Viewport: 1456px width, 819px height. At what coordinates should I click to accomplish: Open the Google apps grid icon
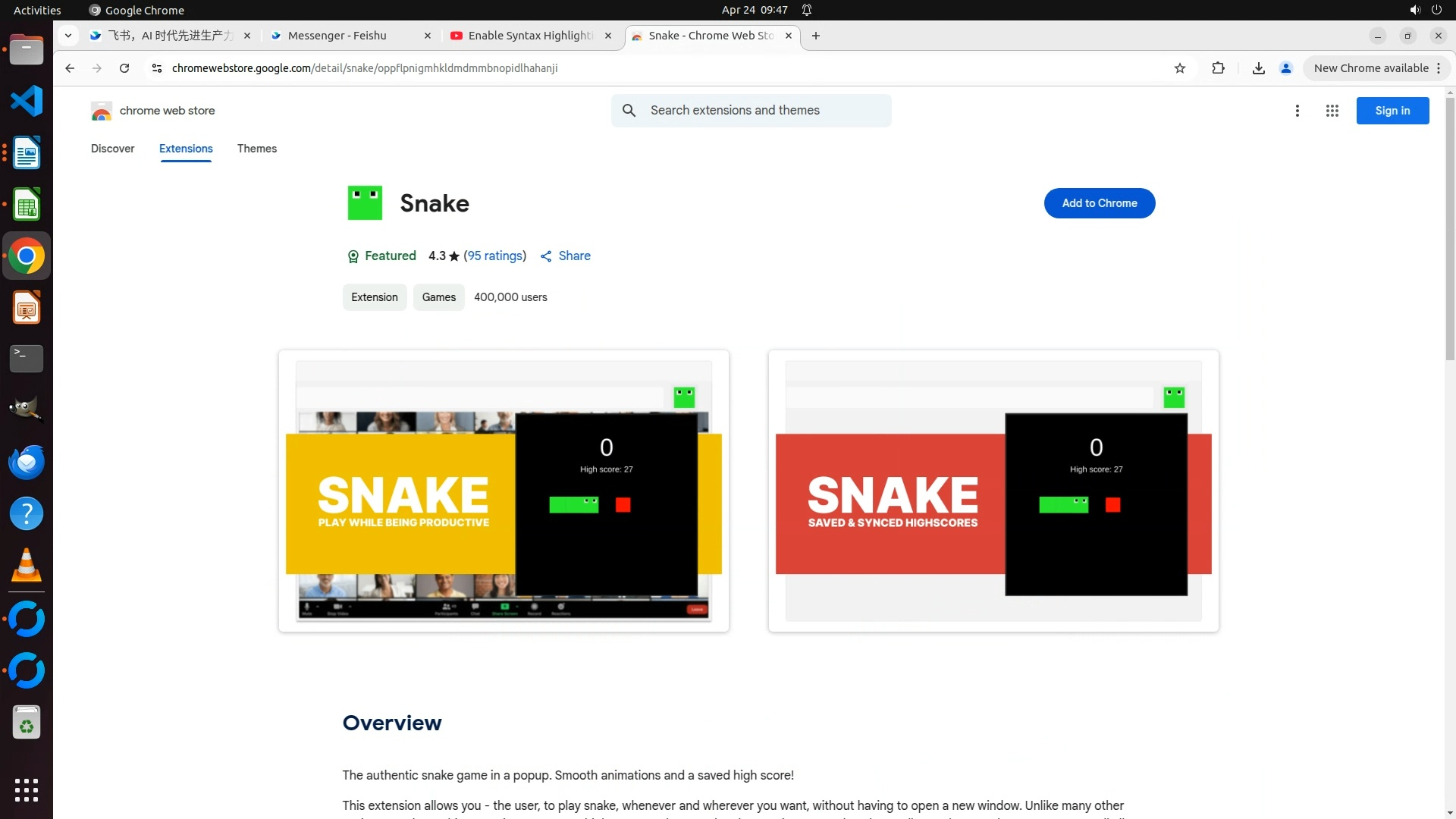point(1332,111)
